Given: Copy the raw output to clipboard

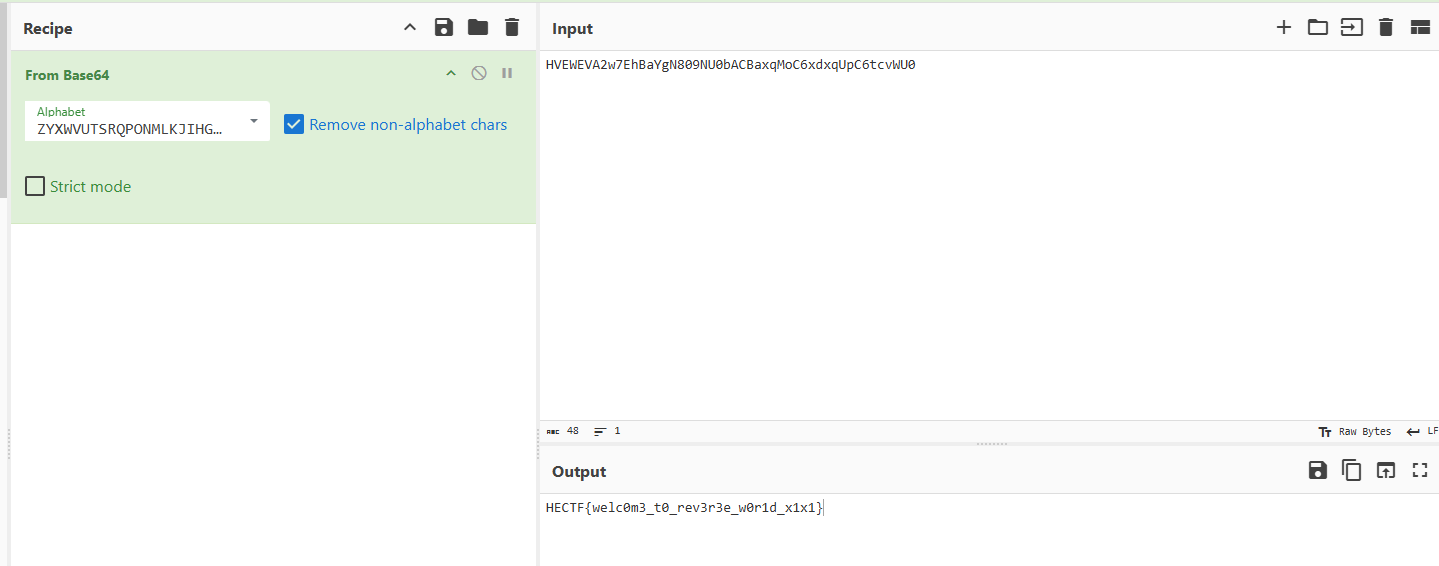Looking at the screenshot, I should coord(1352,470).
